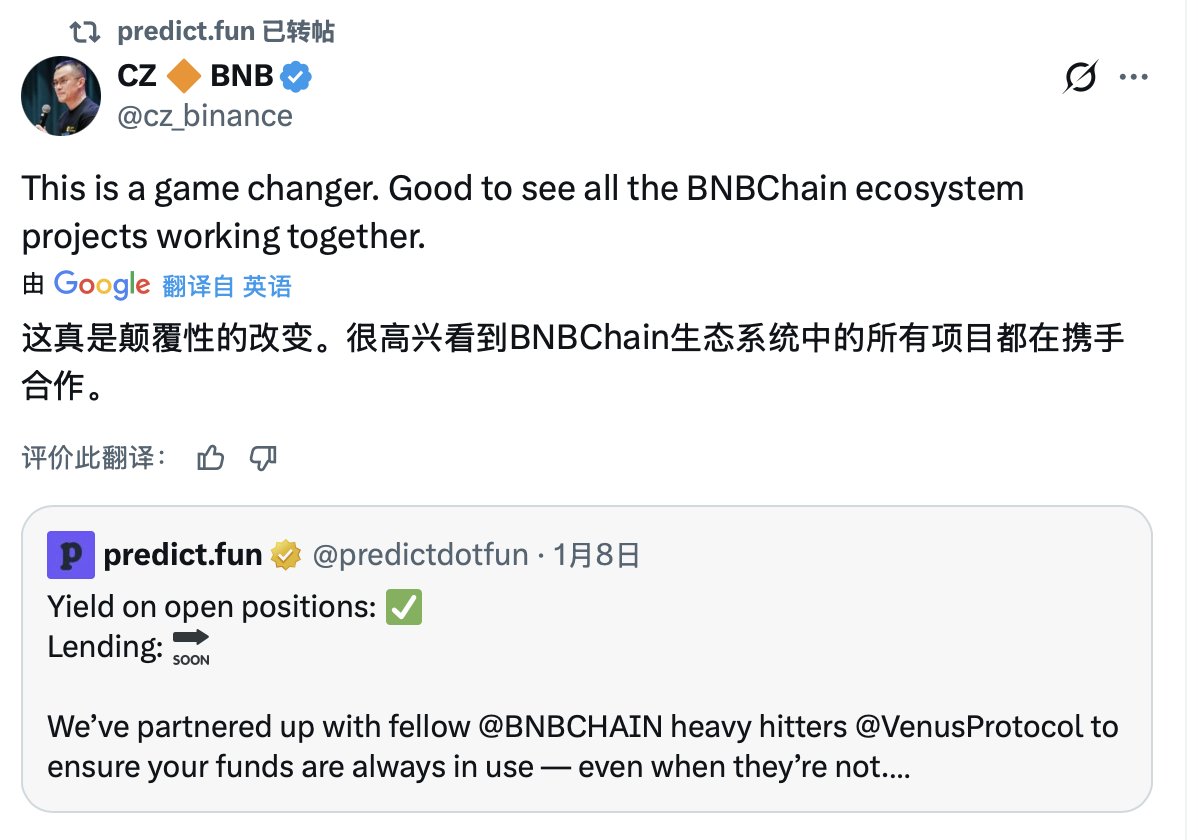Click the 翻译自 英语 translation link
Image resolution: width=1198 pixels, height=840 pixels.
tap(227, 287)
